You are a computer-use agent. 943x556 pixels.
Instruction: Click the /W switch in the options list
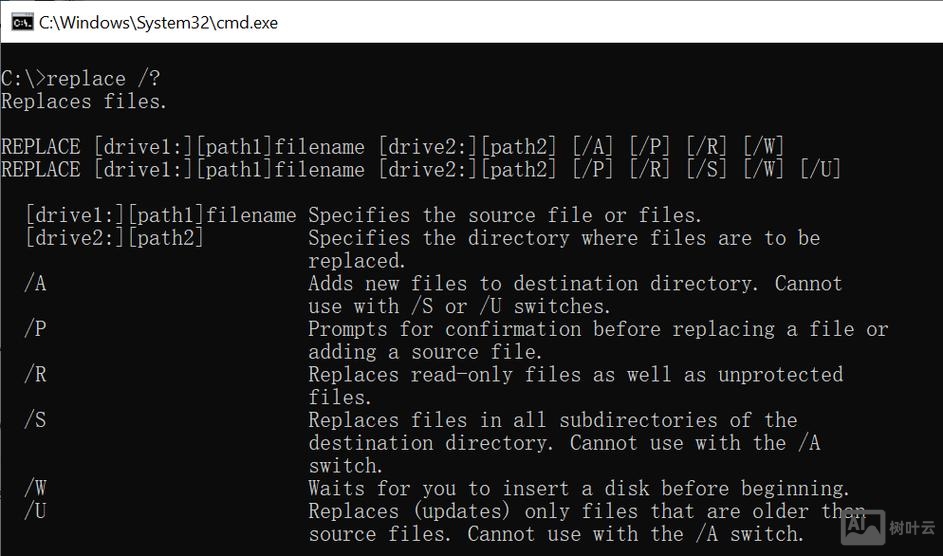point(35,488)
